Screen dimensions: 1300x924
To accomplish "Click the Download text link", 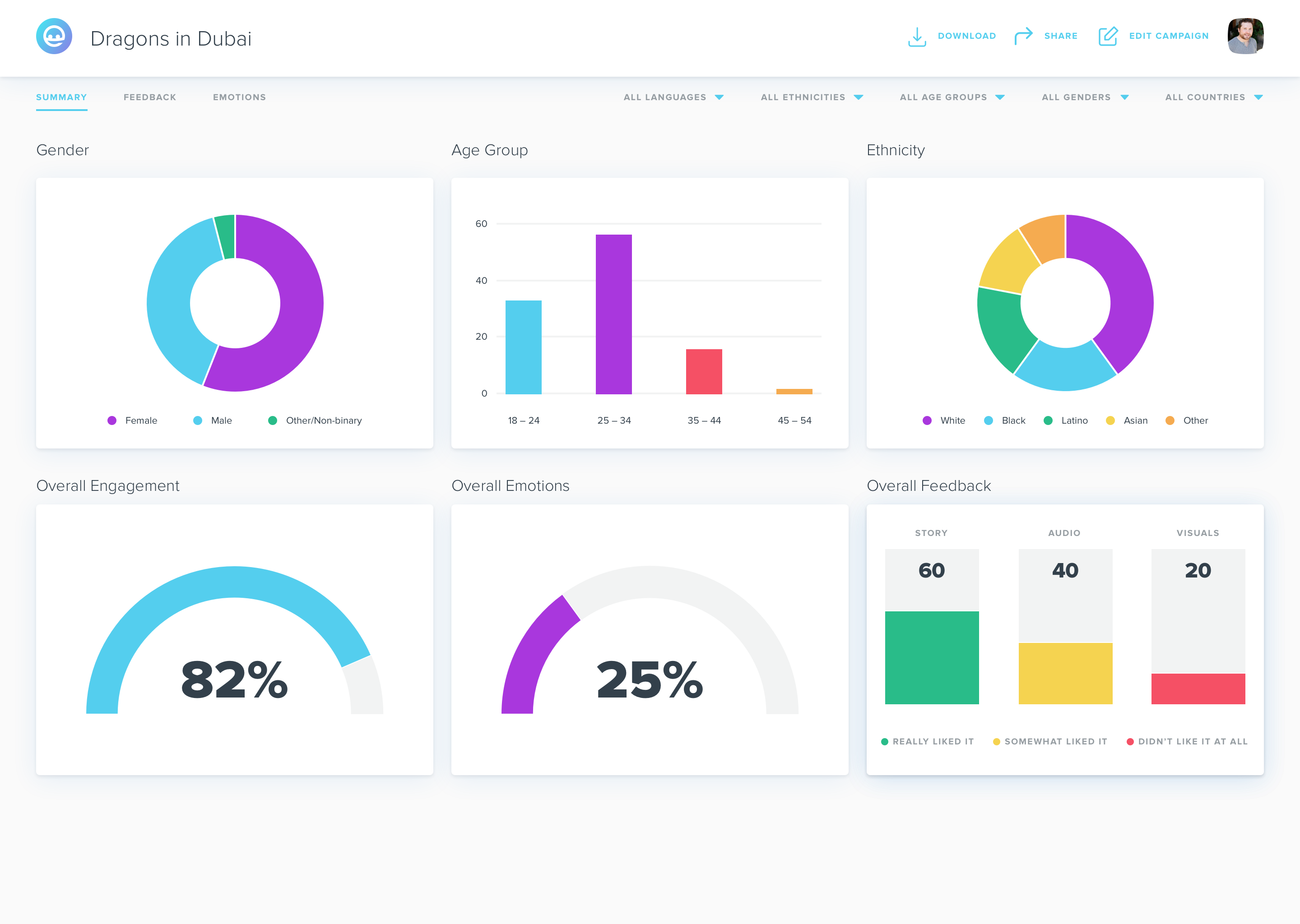I will pyautogui.click(x=966, y=36).
